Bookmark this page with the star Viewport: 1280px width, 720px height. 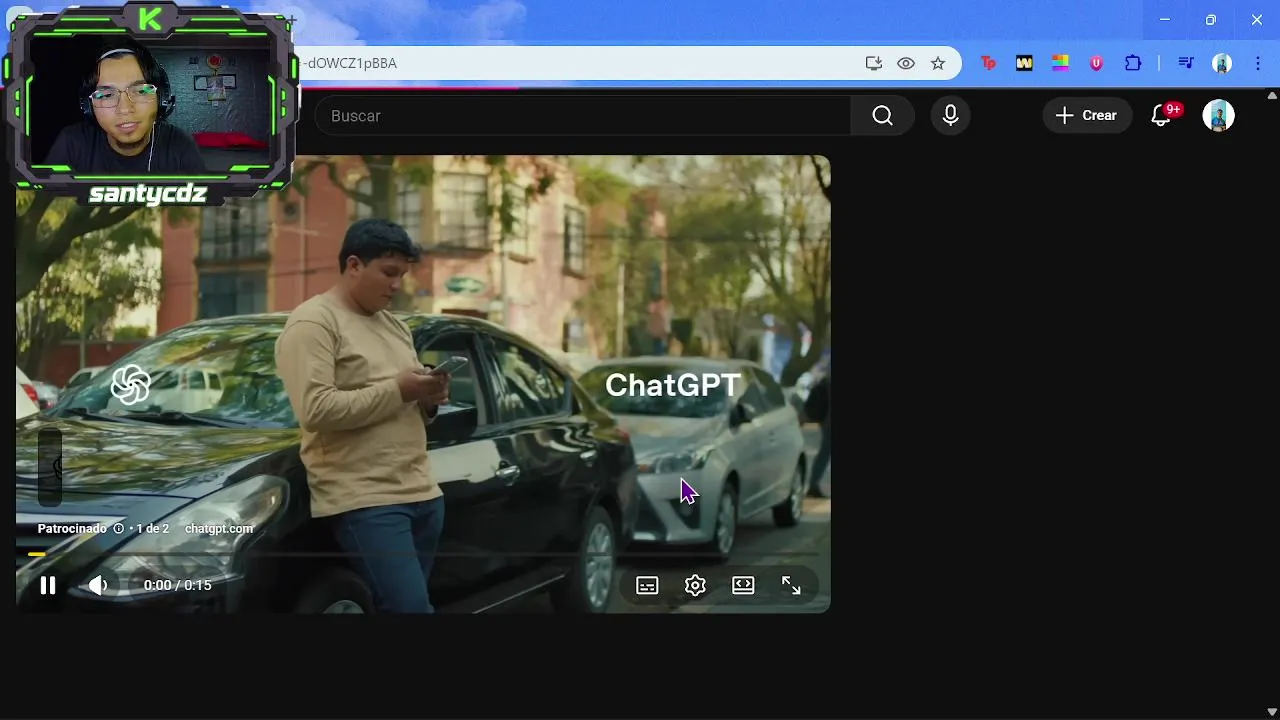(x=938, y=63)
